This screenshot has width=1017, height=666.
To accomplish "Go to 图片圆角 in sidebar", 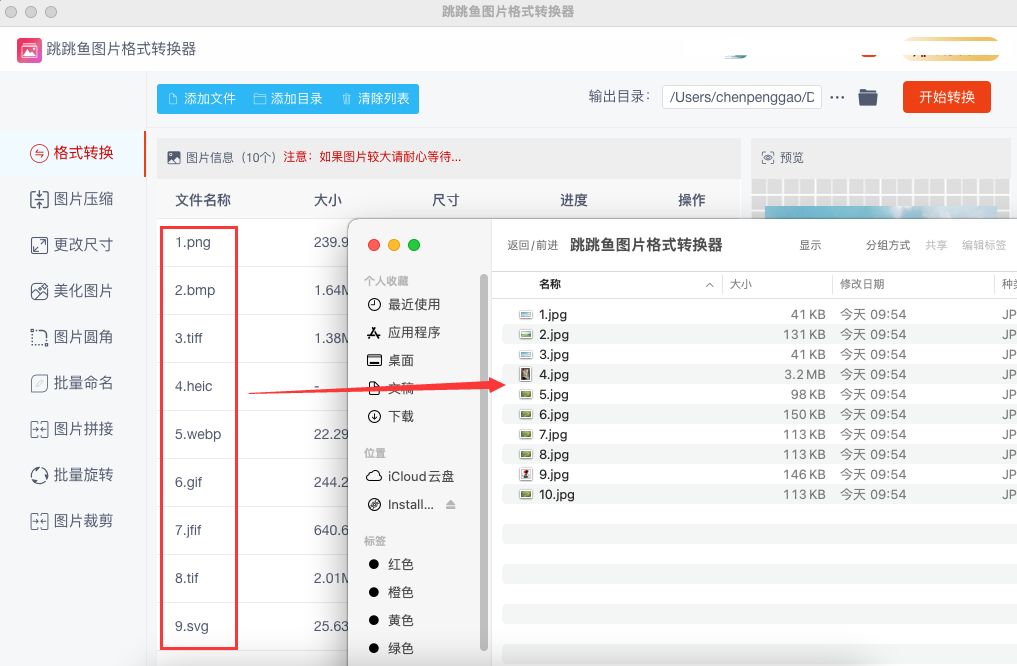I will tap(72, 337).
